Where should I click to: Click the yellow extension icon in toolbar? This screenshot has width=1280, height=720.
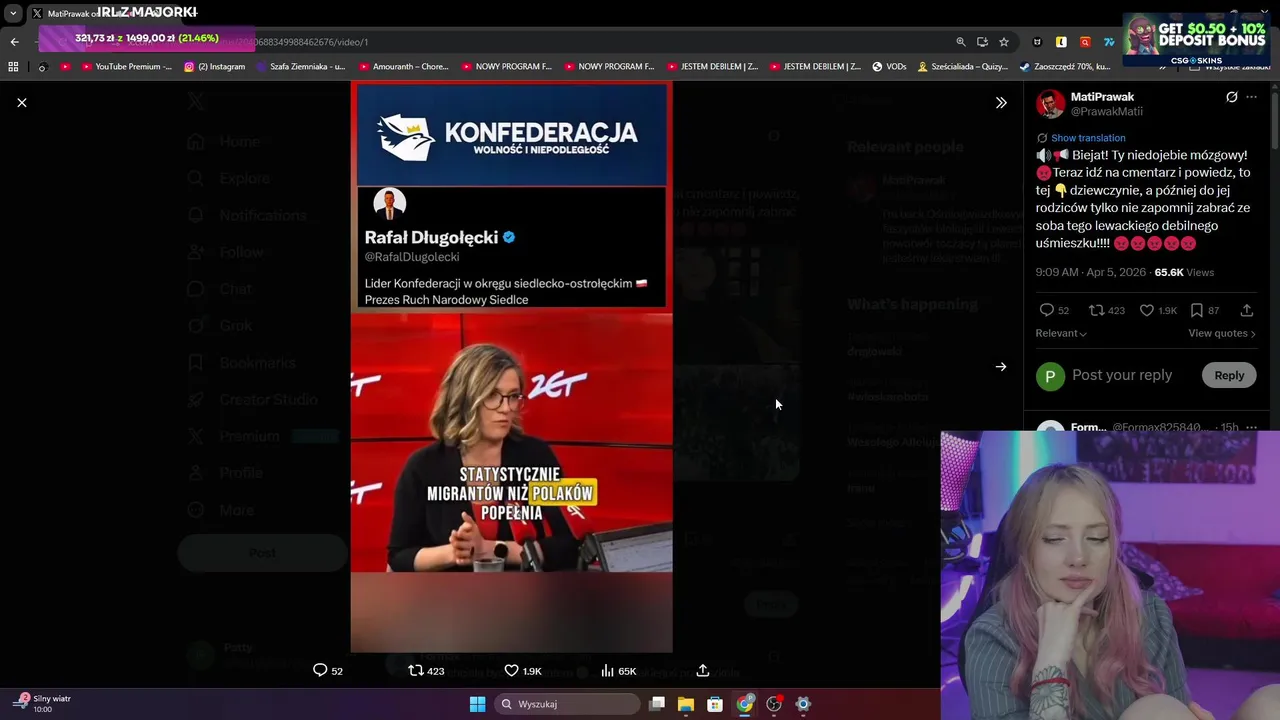pyautogui.click(x=1061, y=42)
